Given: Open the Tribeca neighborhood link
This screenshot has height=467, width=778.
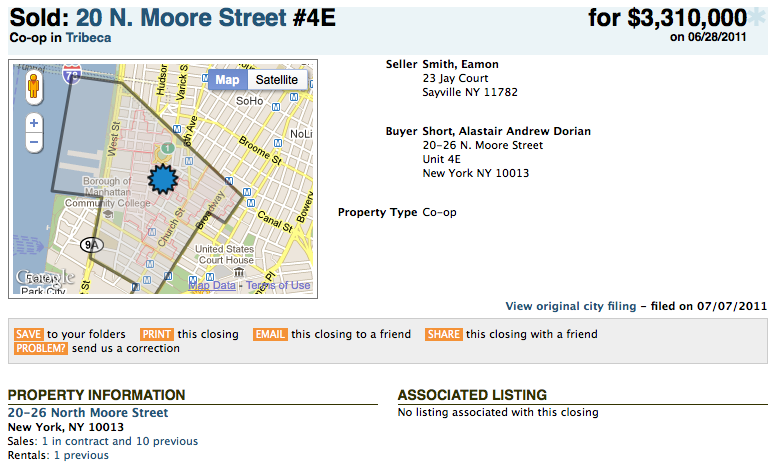Looking at the screenshot, I should coord(90,38).
